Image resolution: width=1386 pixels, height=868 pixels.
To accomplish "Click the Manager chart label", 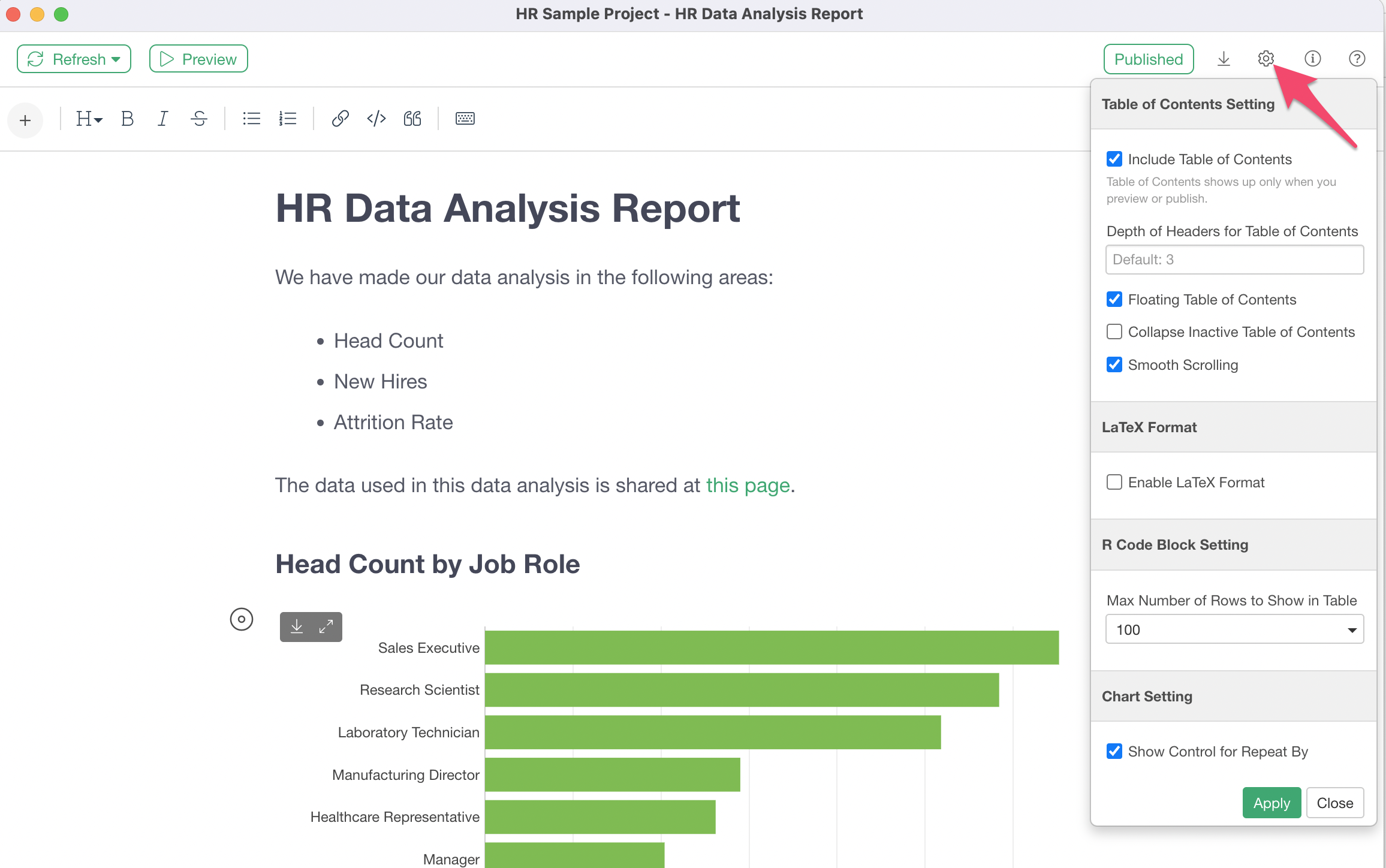I will (x=451, y=859).
